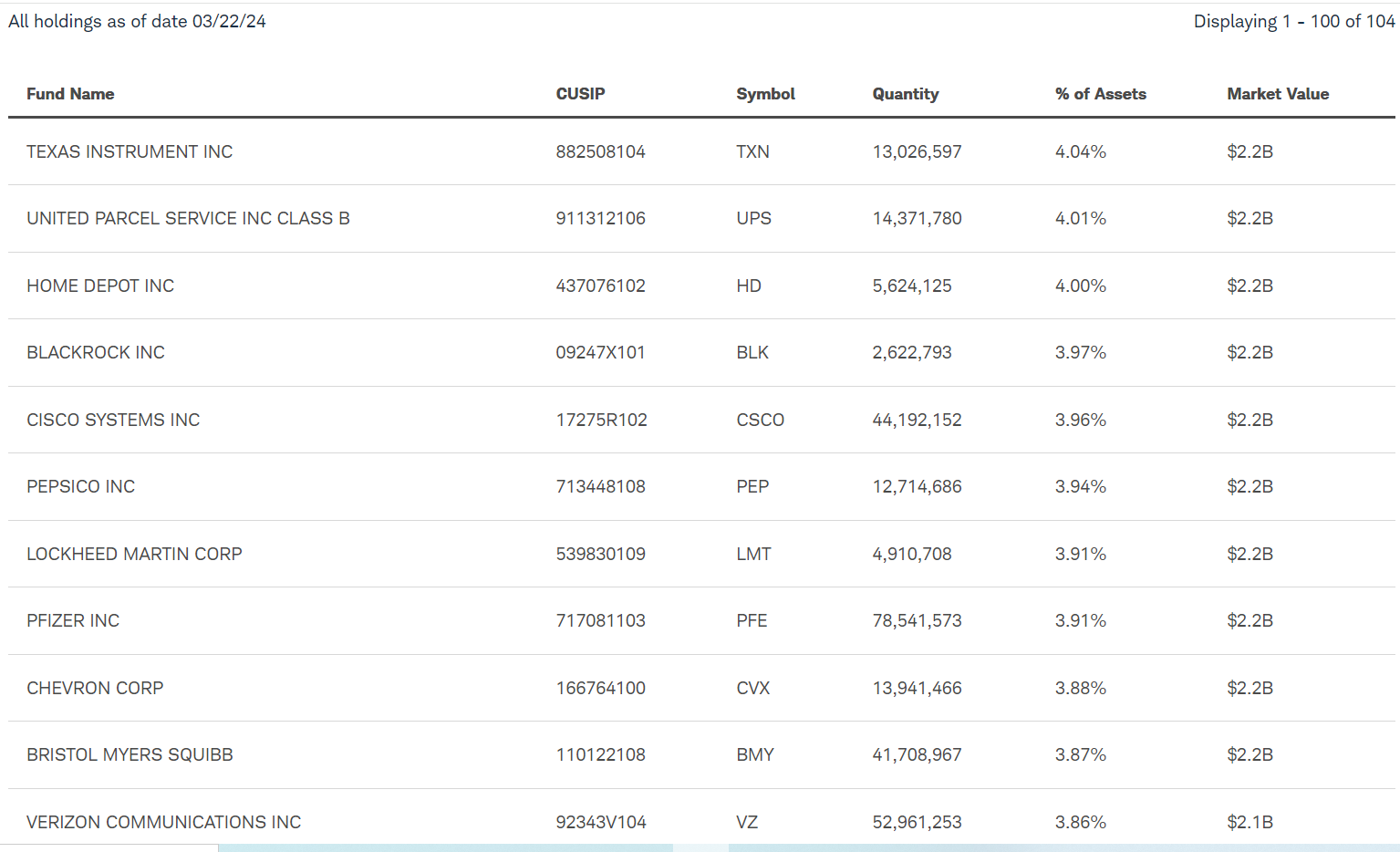Click quantity 78,541,573 for Pfizer
The width and height of the screenshot is (1400, 852).
pos(917,620)
